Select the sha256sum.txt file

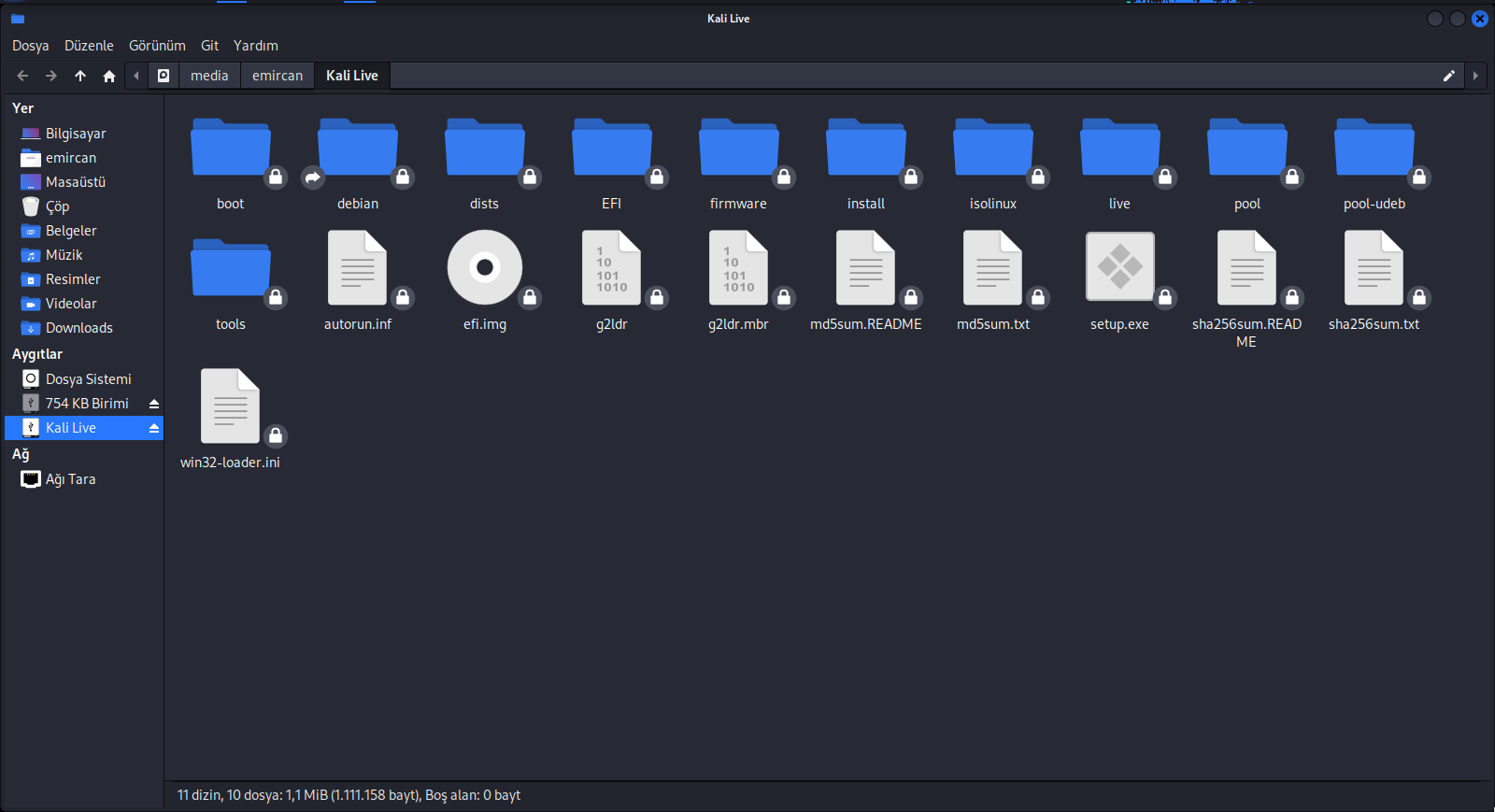pos(1374,268)
